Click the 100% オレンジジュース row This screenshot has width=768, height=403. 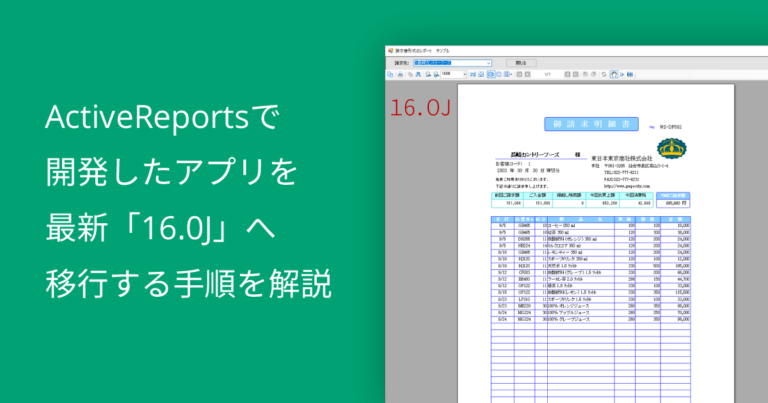591,306
